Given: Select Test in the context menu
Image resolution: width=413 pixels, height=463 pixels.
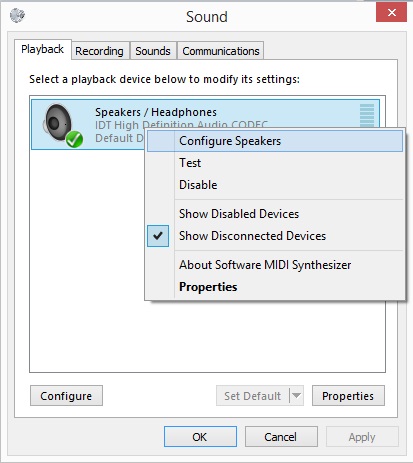Looking at the screenshot, I should [x=275, y=163].
